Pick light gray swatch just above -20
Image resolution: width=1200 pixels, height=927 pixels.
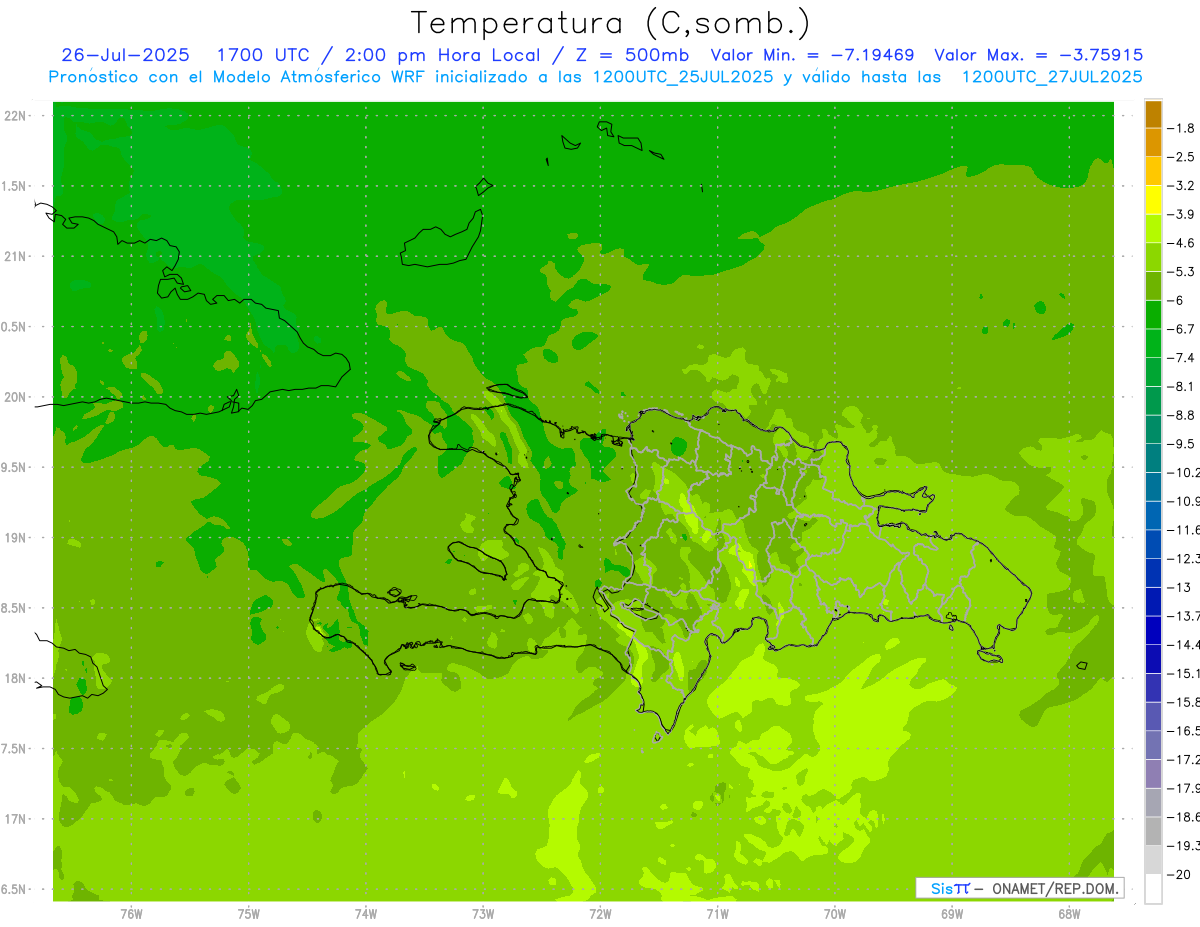(x=1153, y=860)
